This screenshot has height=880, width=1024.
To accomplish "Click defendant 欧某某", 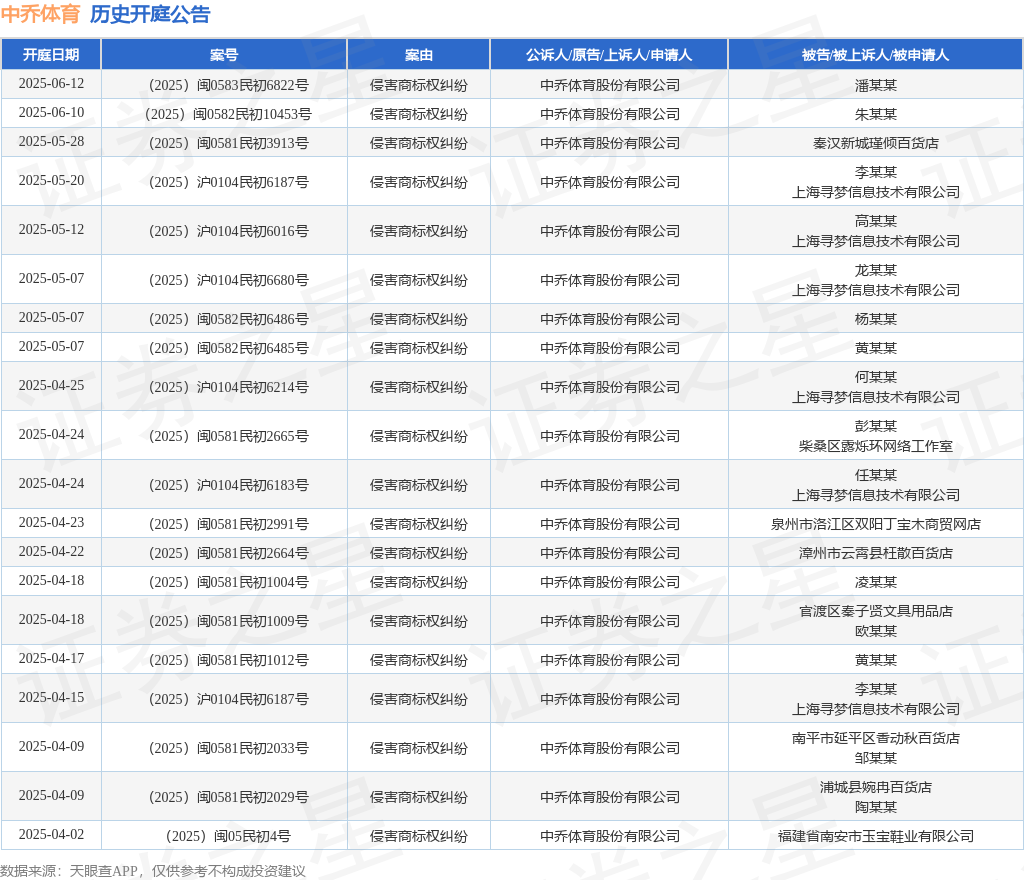I will pos(876,631).
